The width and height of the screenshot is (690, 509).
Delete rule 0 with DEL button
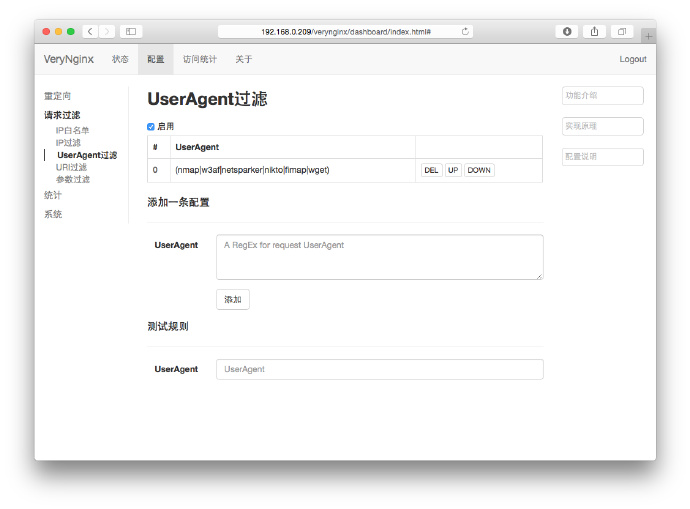[431, 170]
